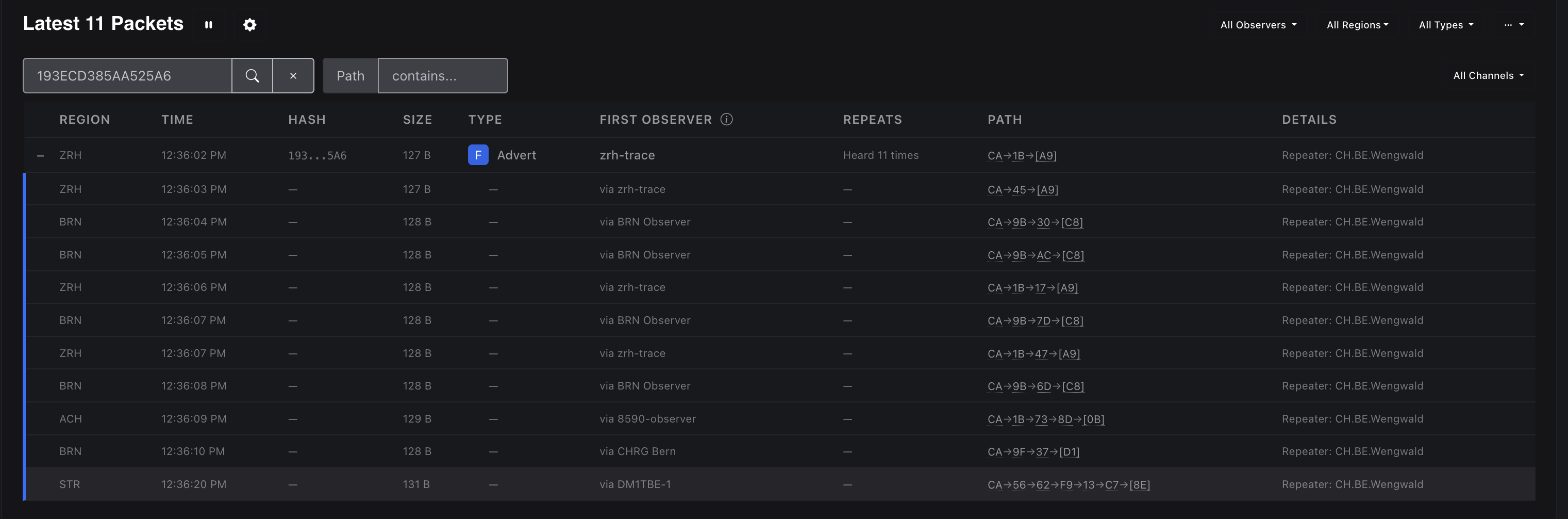The image size is (1568, 519).
Task: Open the CA→56→62→F9→13→C7→[8E] path link
Action: click(1068, 485)
